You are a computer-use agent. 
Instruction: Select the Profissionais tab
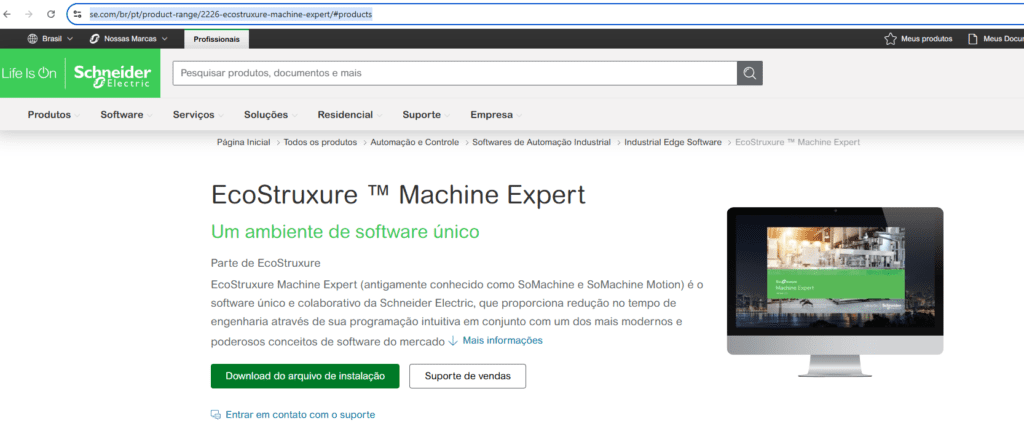[x=216, y=39]
